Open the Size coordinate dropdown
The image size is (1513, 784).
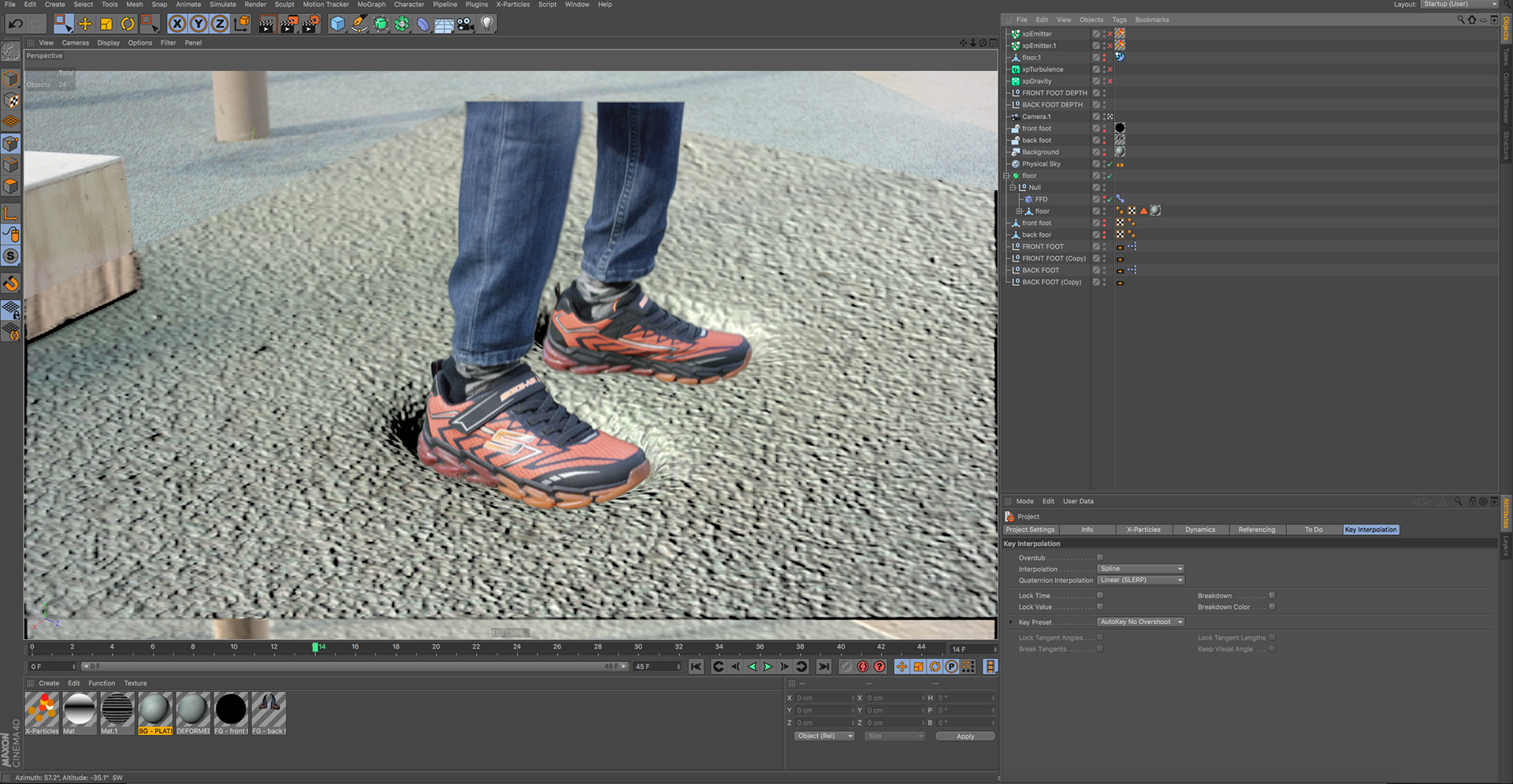(x=894, y=736)
